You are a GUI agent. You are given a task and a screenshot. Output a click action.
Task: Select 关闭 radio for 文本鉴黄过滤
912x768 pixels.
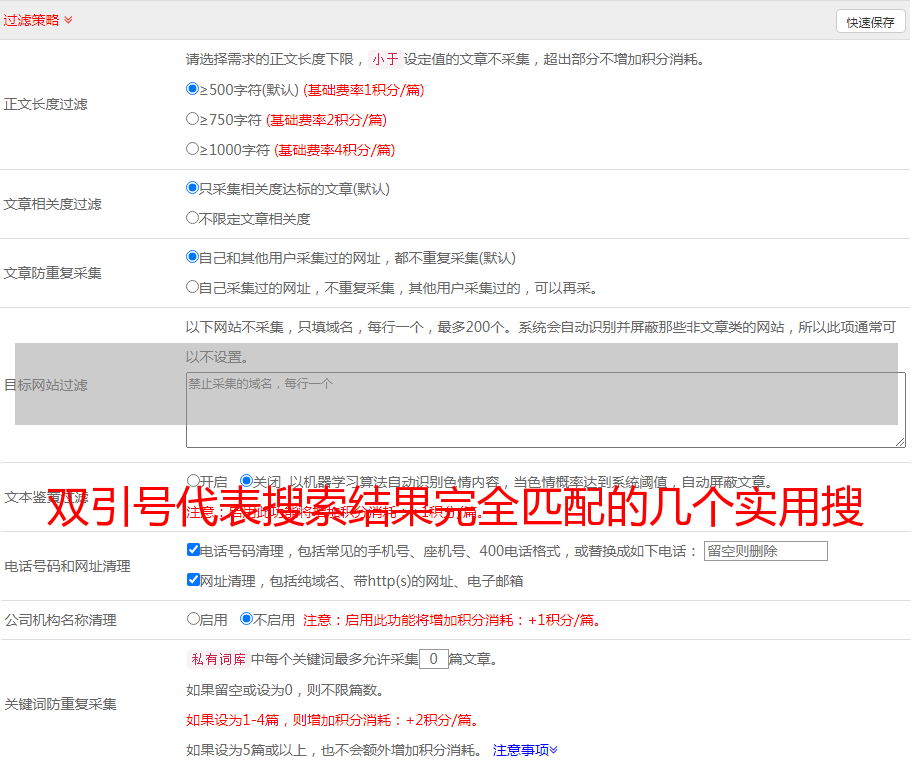pos(246,481)
